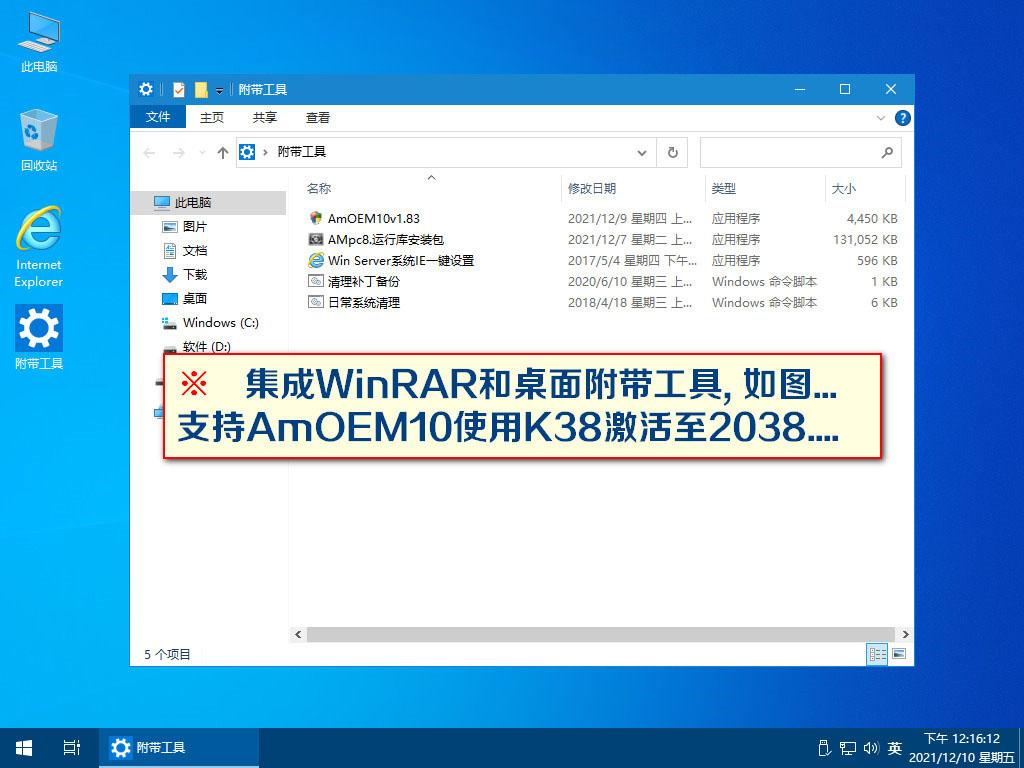Open Task View on the taskbar
Screen dimensions: 1024x768
72,748
